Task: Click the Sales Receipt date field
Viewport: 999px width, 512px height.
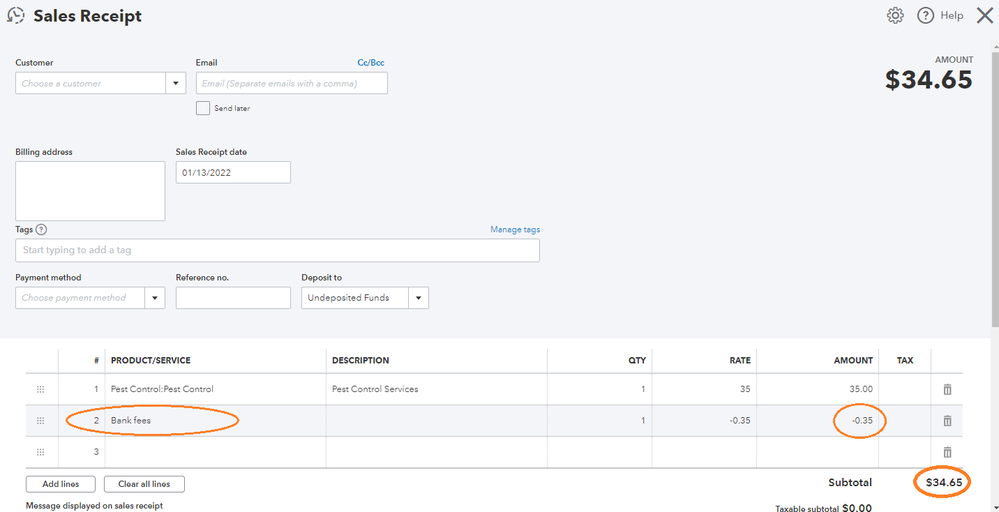Action: [233, 173]
